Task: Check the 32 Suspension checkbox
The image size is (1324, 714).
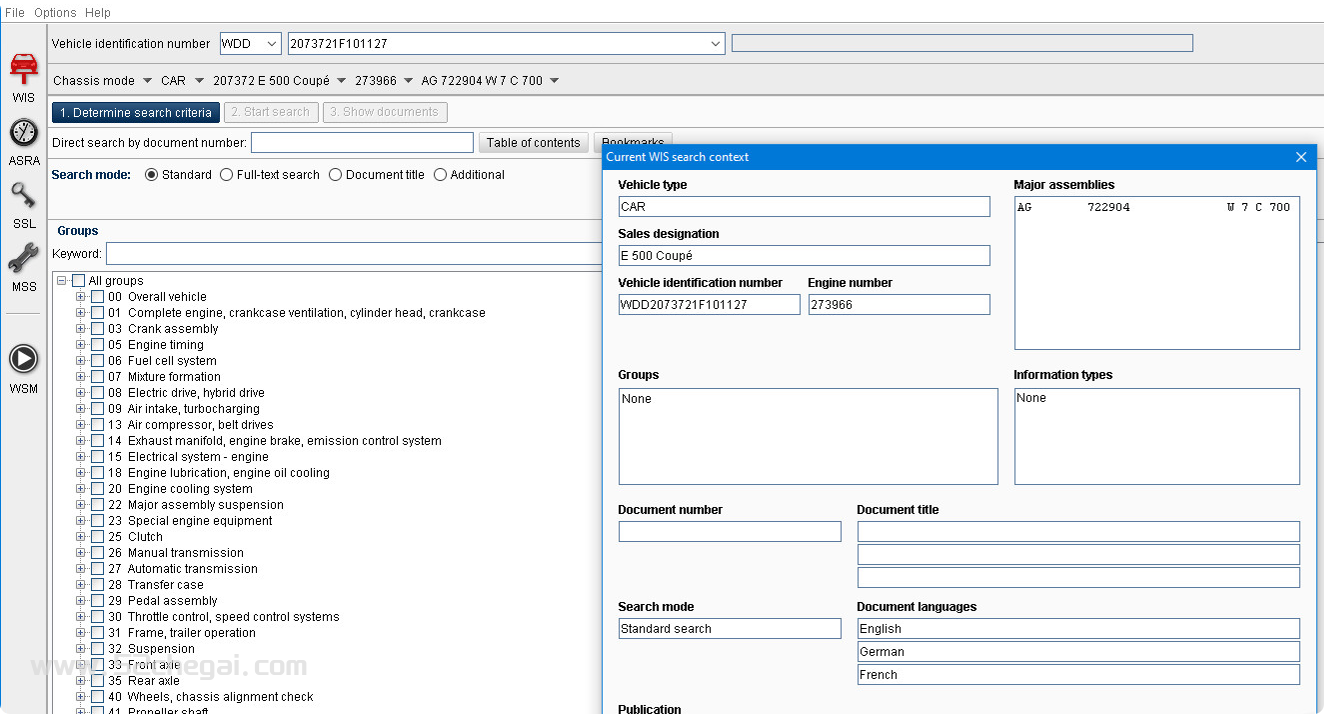Action: [x=98, y=649]
